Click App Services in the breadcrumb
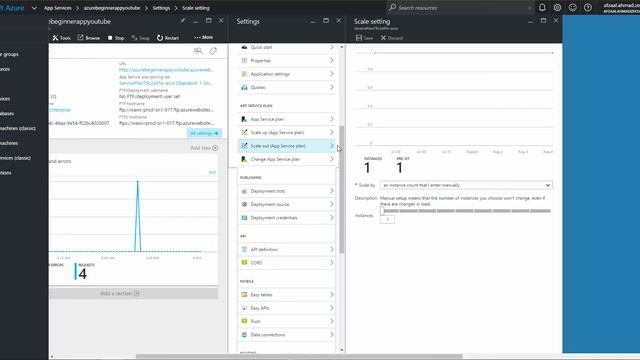 pos(58,8)
